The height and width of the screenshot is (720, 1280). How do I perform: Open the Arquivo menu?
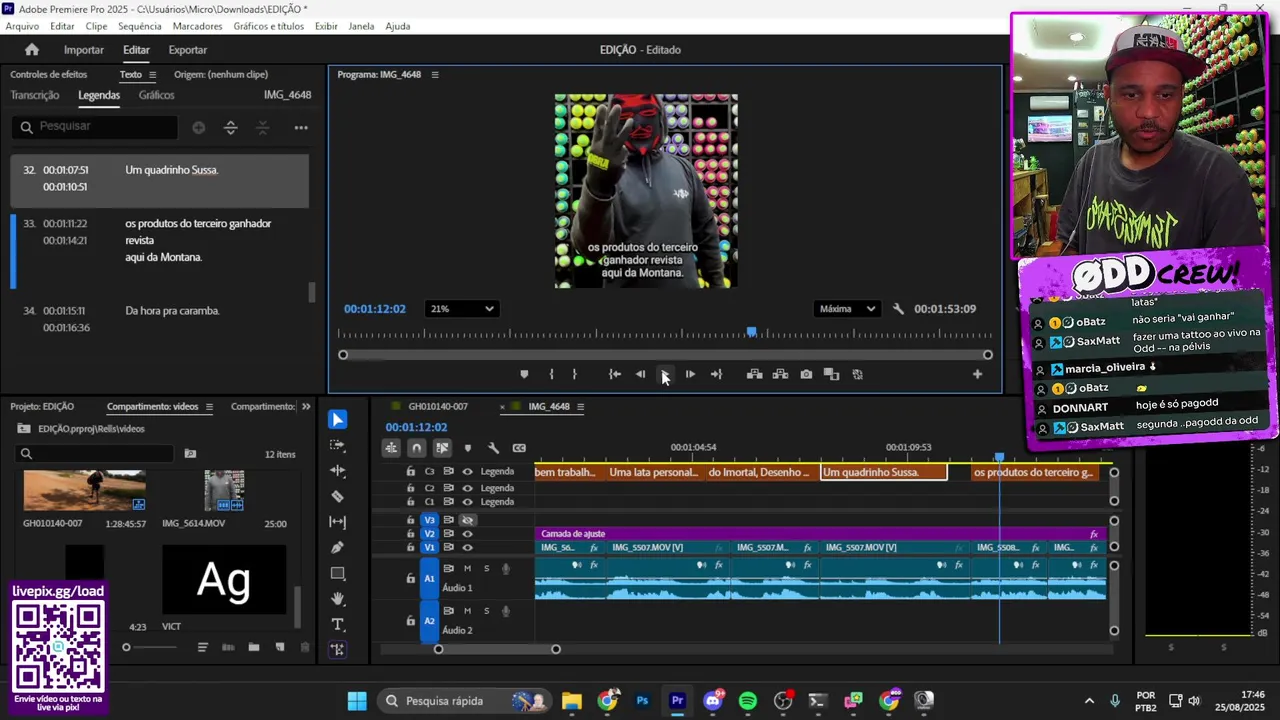(x=22, y=26)
